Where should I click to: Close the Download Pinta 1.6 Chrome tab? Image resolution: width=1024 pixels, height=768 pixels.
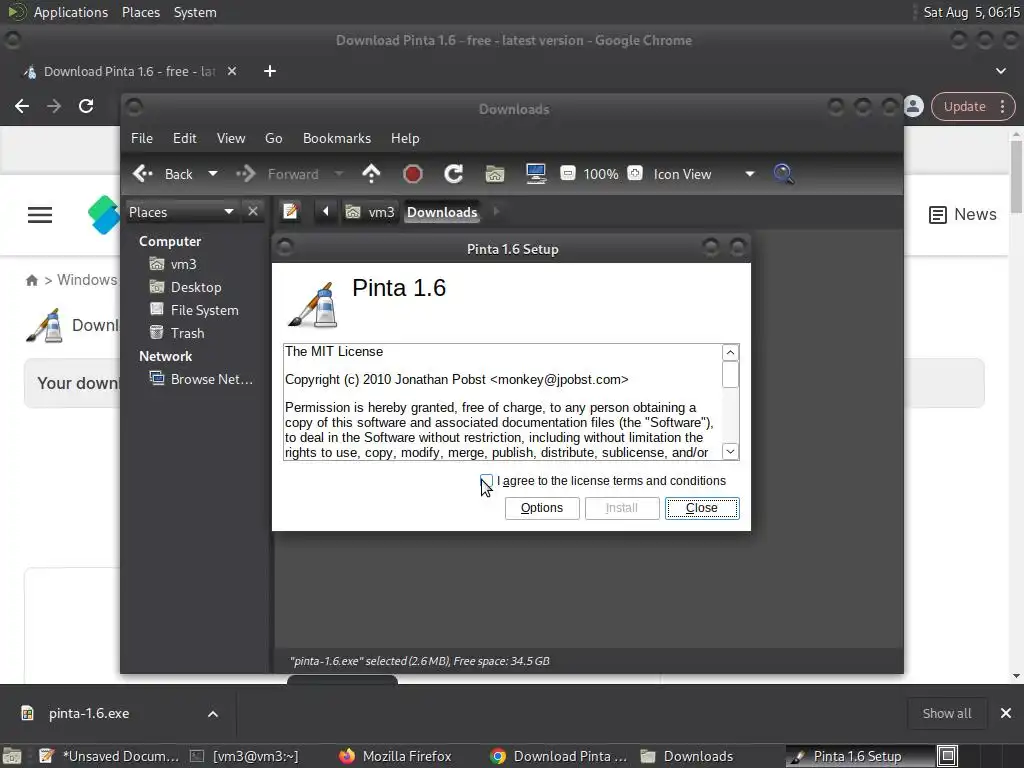[x=232, y=71]
